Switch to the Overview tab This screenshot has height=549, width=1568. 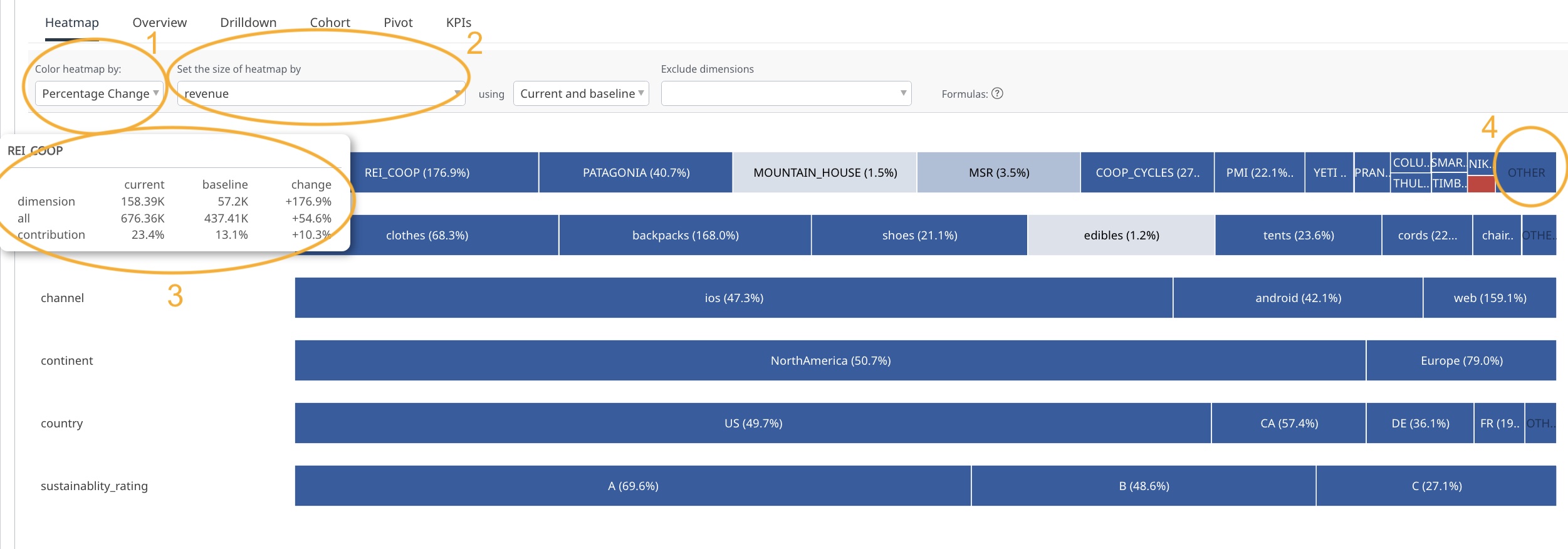coord(159,23)
